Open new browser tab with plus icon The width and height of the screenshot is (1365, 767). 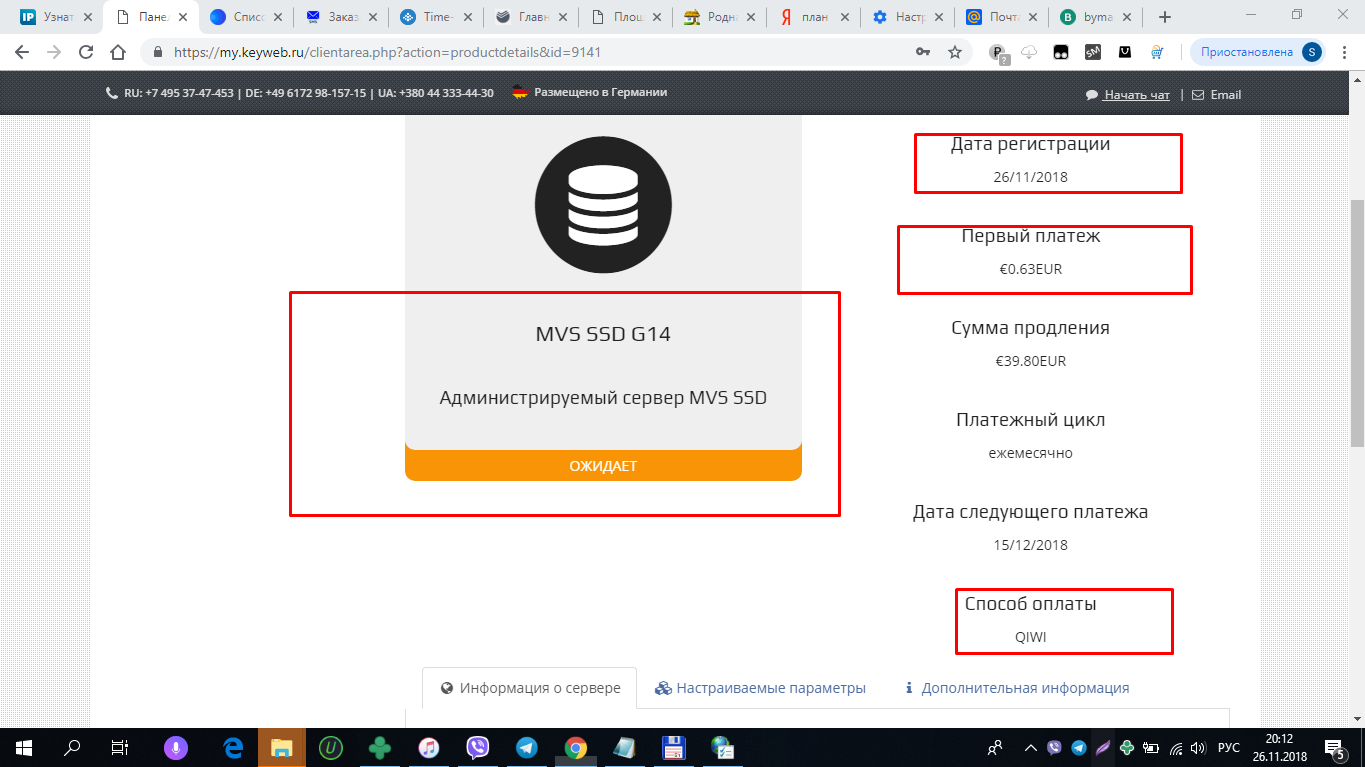(1164, 17)
